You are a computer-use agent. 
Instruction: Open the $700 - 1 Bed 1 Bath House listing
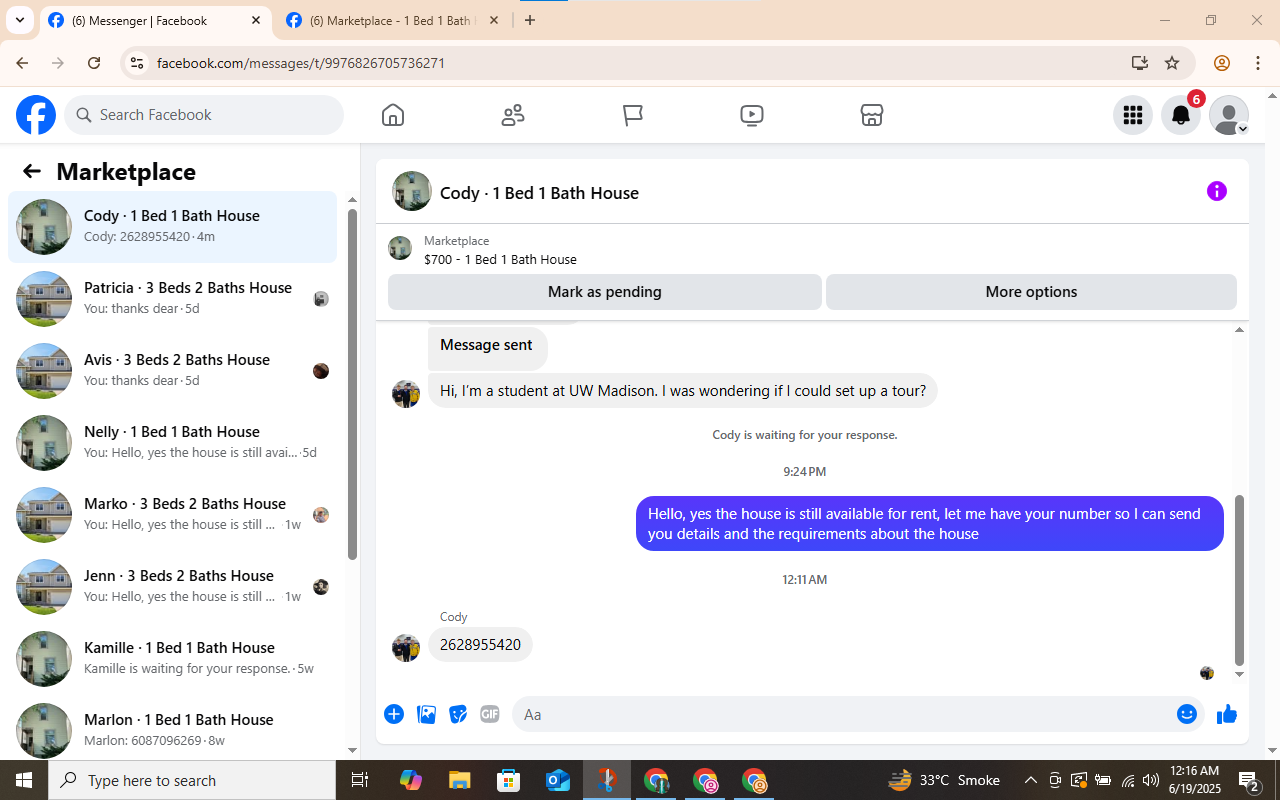coord(500,259)
